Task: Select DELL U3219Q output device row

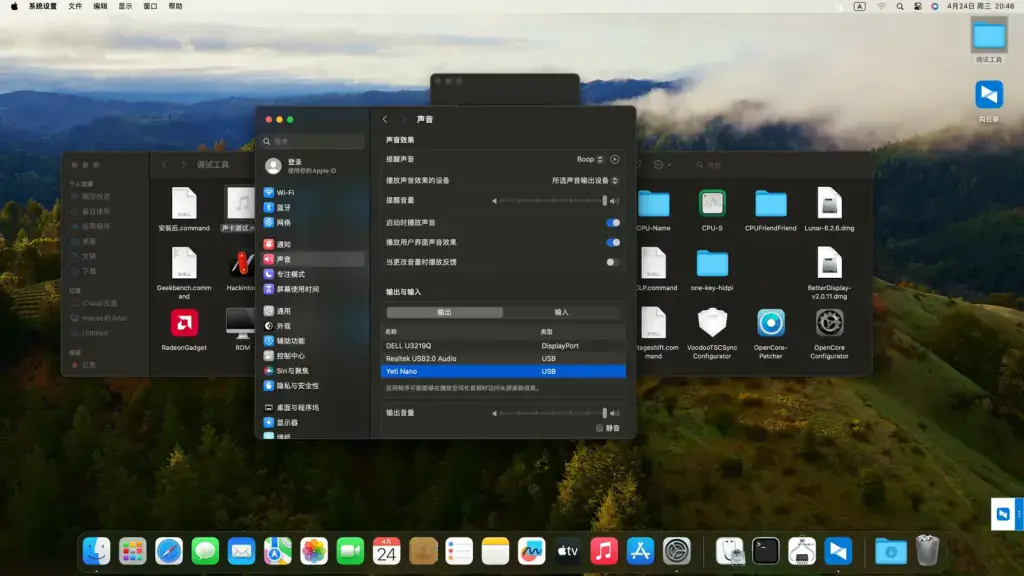Action: click(503, 346)
